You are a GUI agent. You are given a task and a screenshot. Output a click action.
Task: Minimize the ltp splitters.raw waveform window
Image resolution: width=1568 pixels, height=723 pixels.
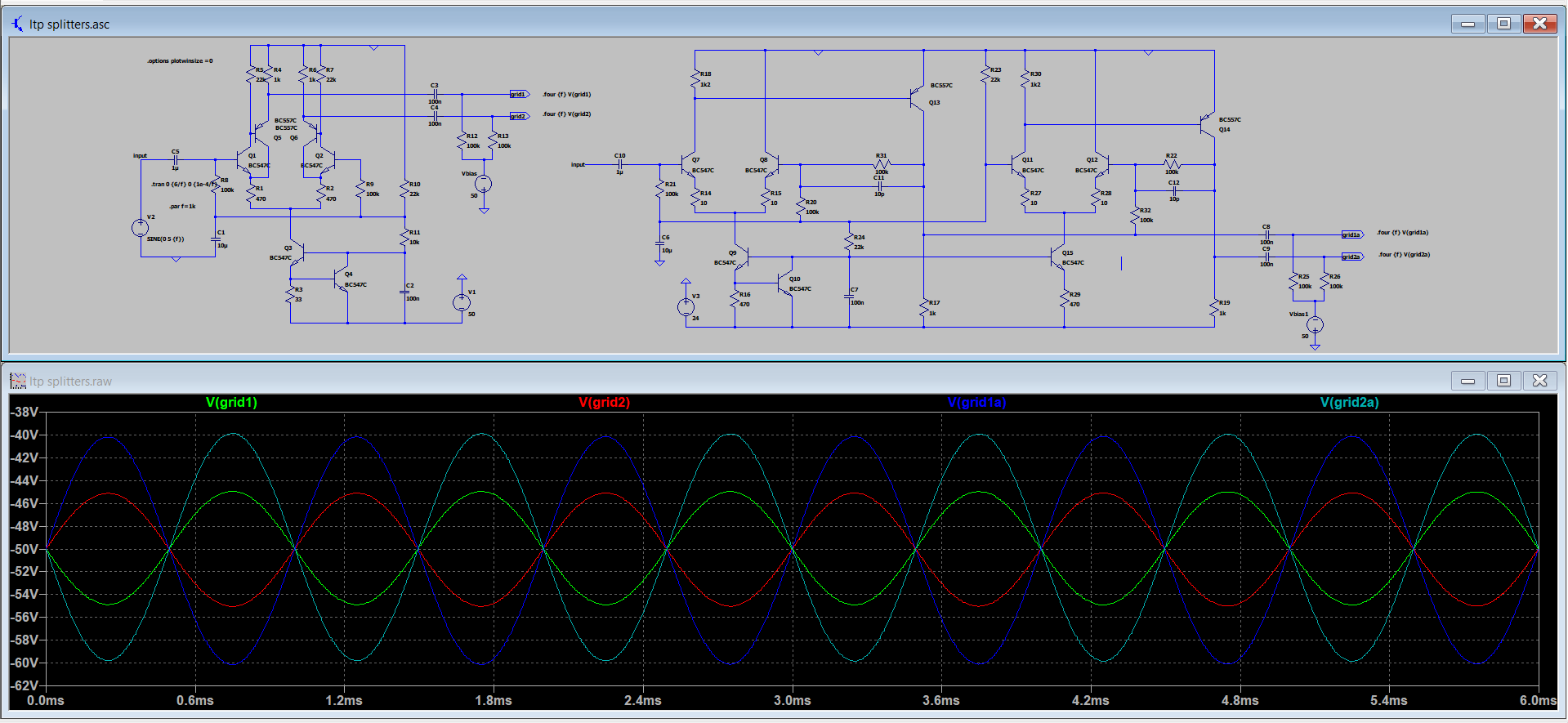[x=1467, y=381]
